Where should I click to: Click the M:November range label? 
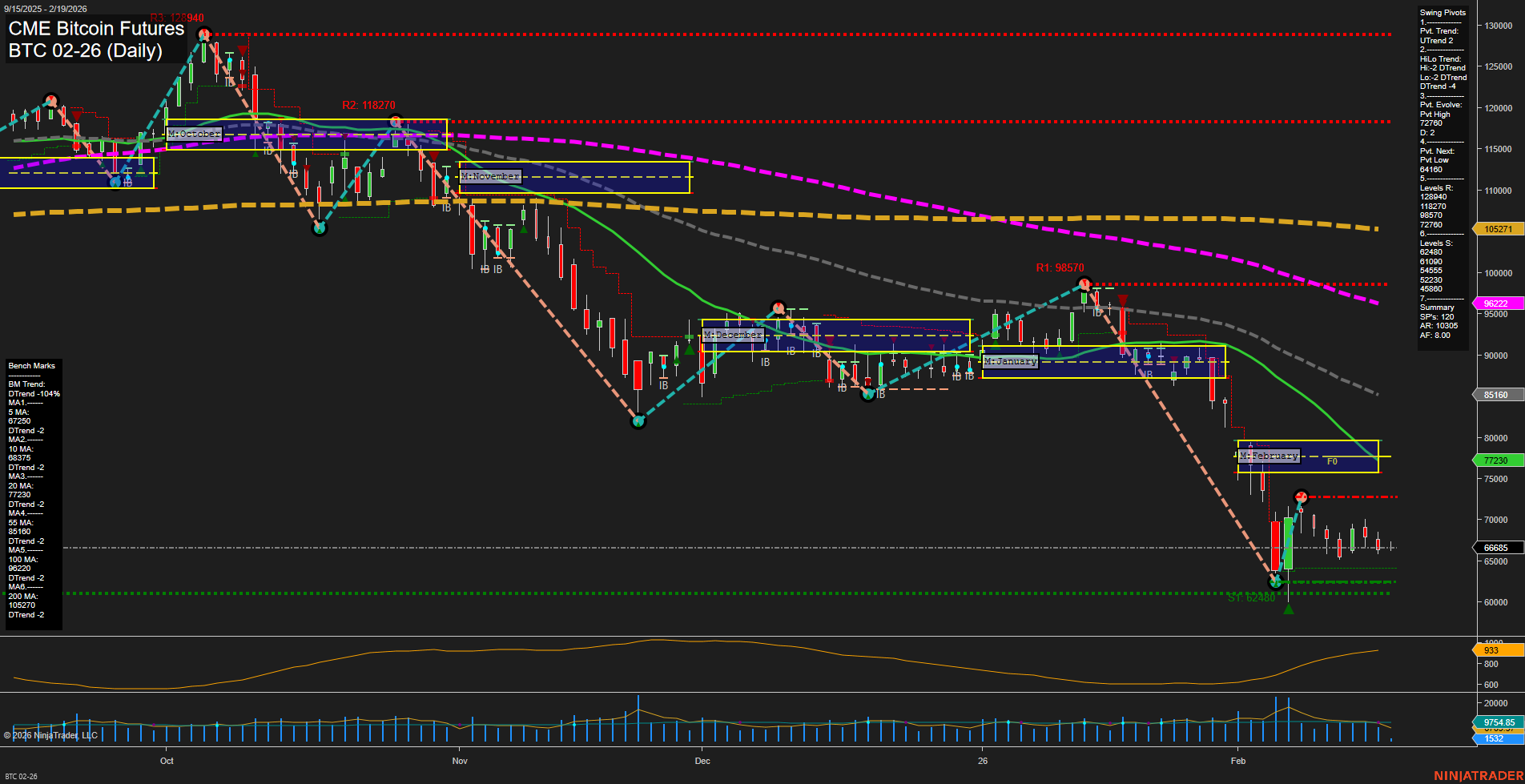pyautogui.click(x=489, y=175)
